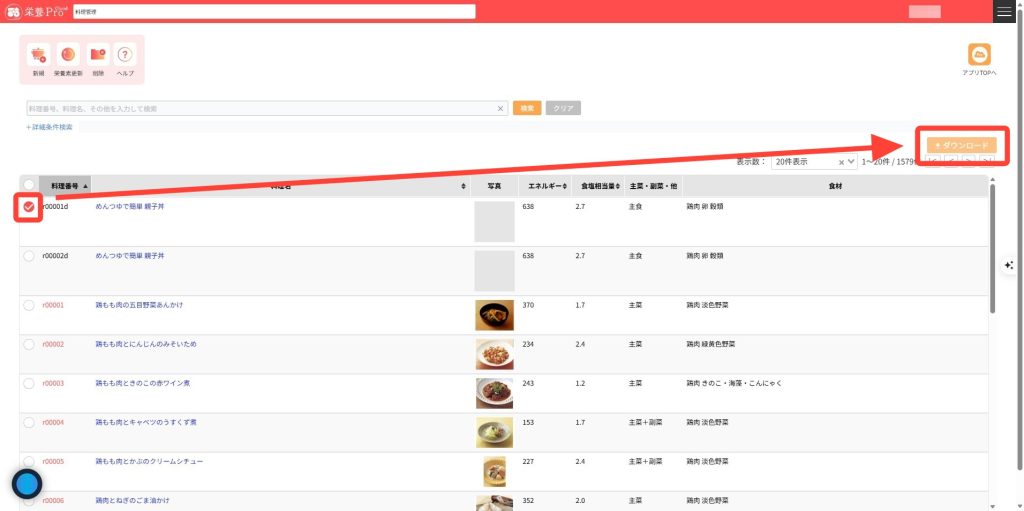Click the 新規 (new recipe) icon

point(38,56)
